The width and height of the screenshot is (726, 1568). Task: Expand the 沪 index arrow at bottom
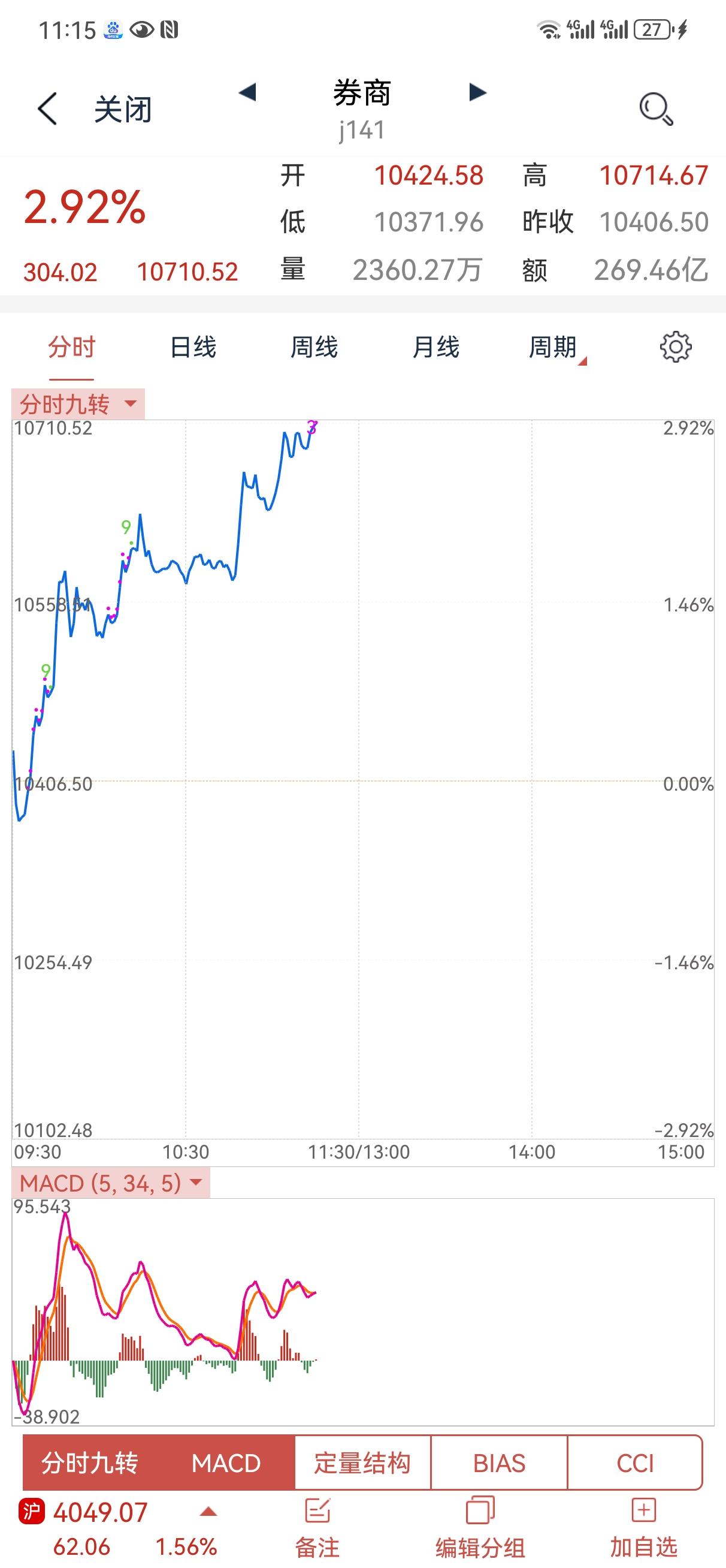tap(208, 1512)
